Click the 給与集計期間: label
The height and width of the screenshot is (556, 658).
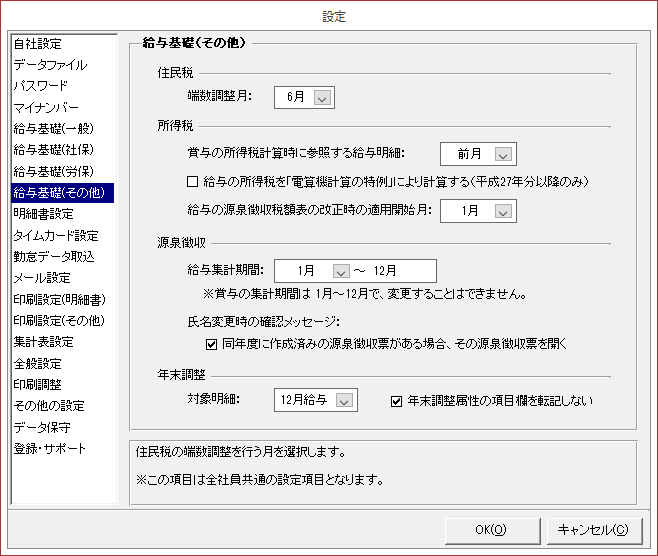(226, 270)
